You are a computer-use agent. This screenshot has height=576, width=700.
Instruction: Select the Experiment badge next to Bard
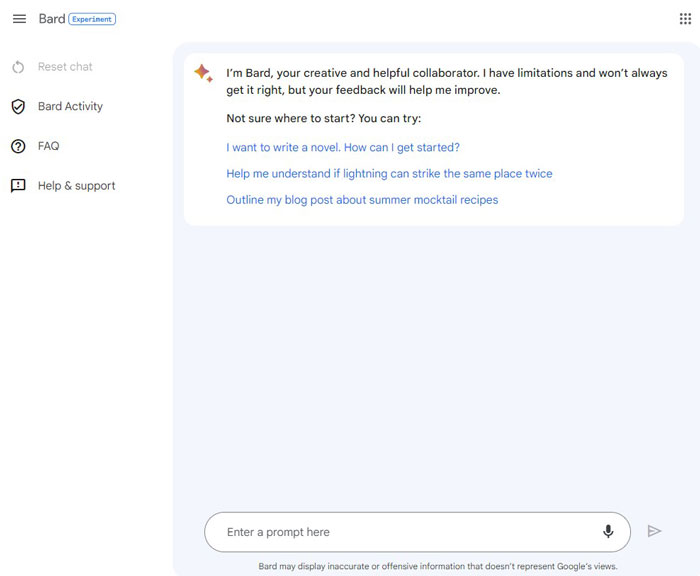92,19
